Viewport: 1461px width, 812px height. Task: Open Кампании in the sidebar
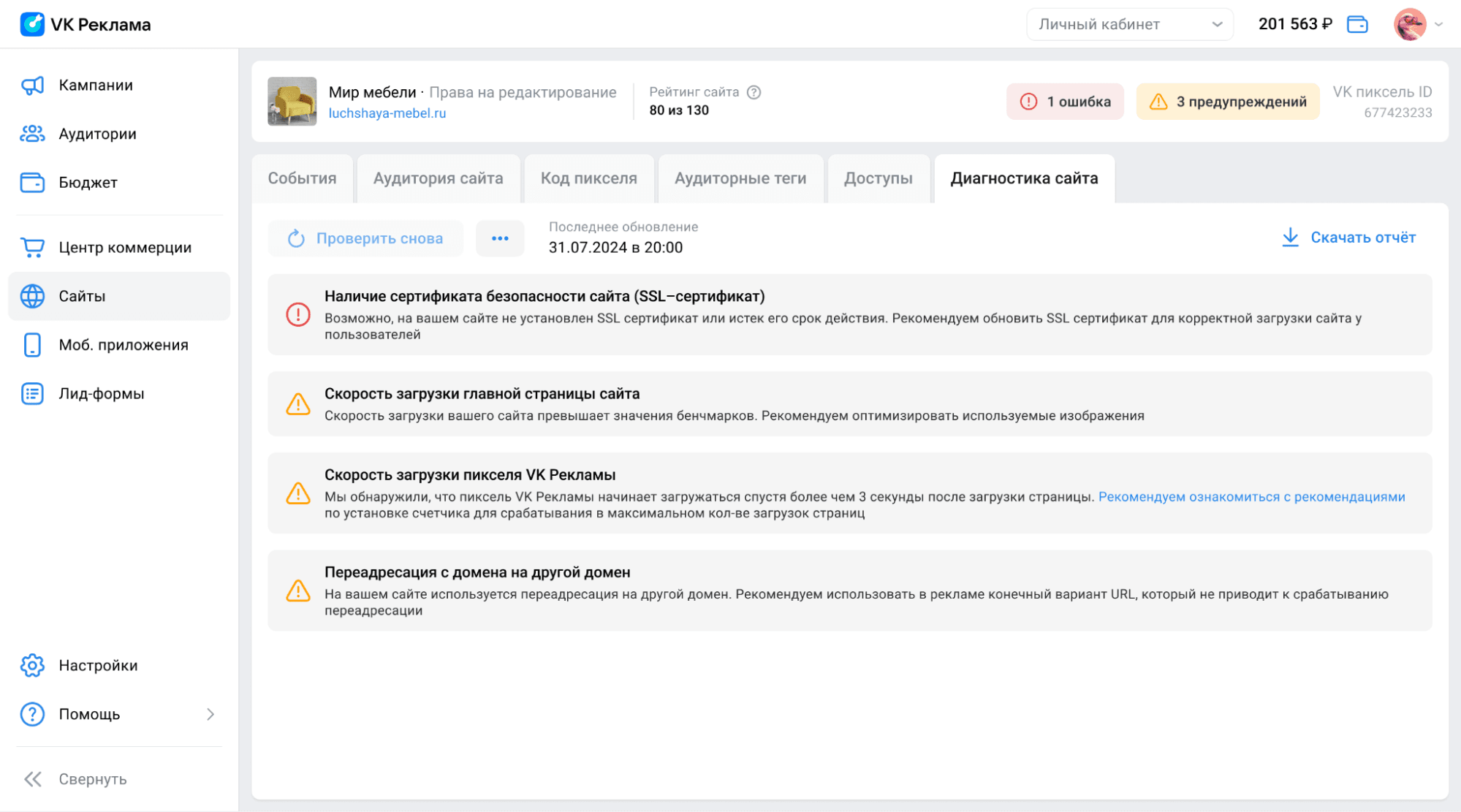coord(119,86)
